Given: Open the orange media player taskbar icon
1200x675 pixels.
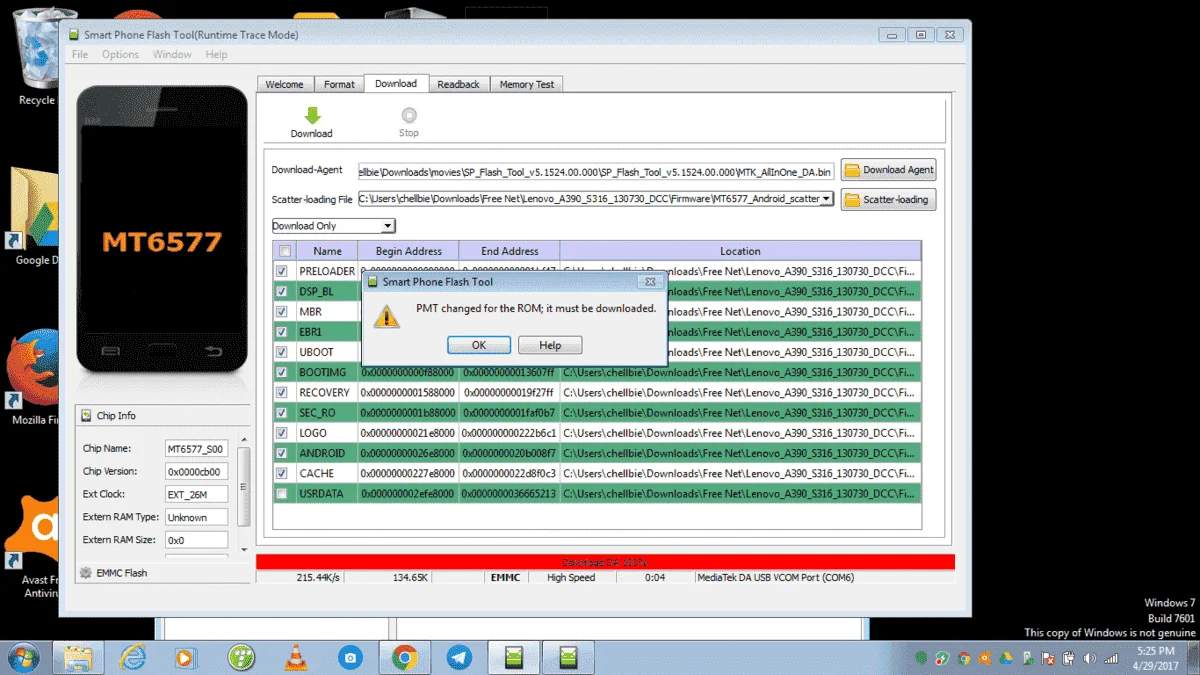Looking at the screenshot, I should [185, 657].
